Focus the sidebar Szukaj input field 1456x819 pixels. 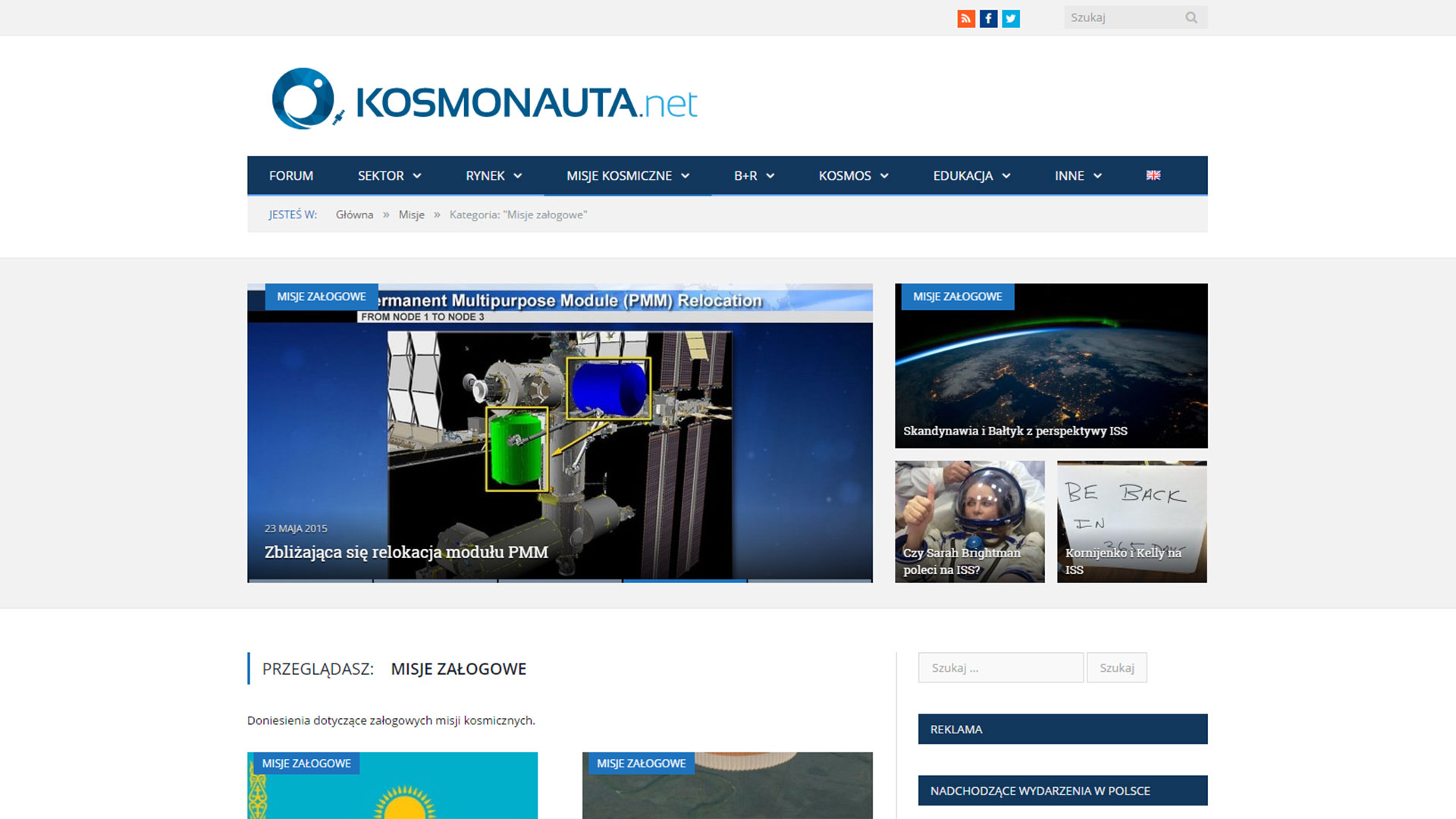[x=1000, y=668]
